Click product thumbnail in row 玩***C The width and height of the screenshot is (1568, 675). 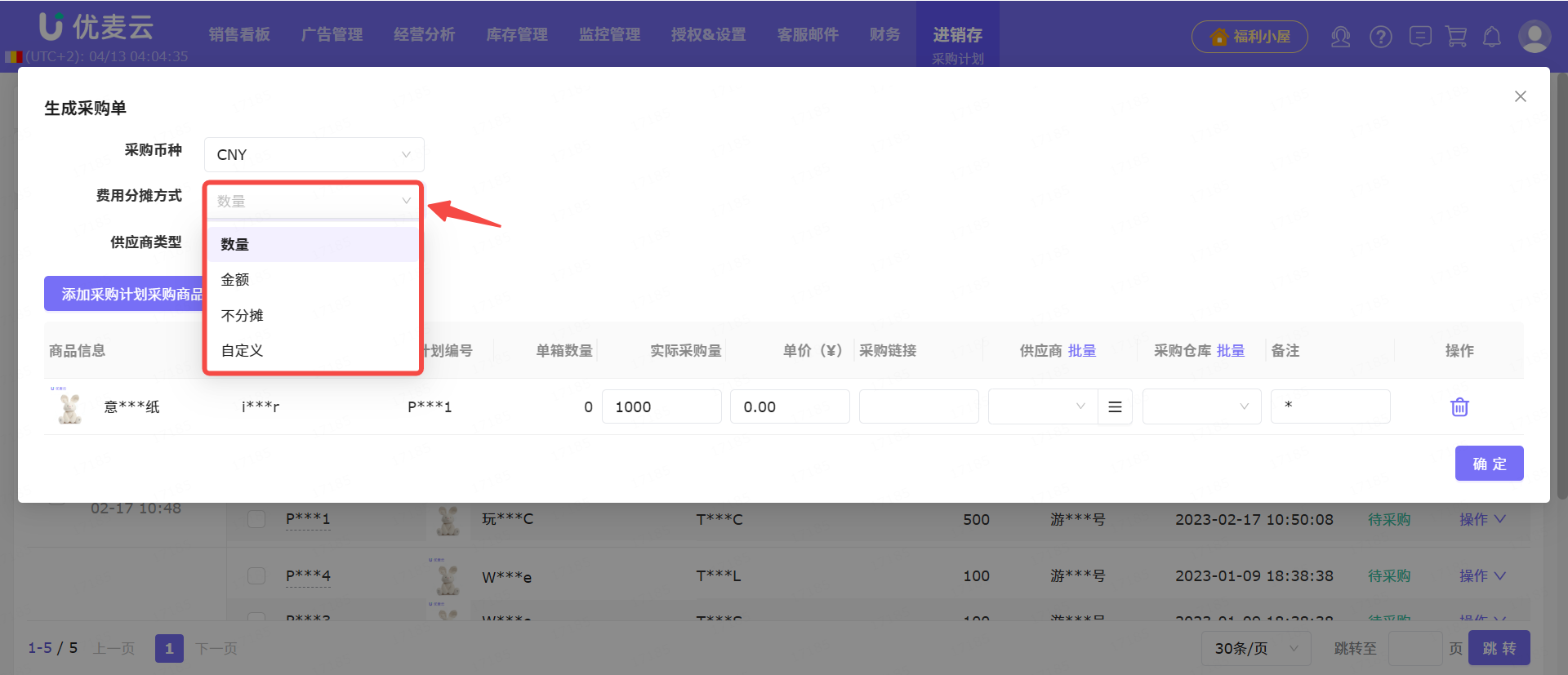tap(448, 520)
